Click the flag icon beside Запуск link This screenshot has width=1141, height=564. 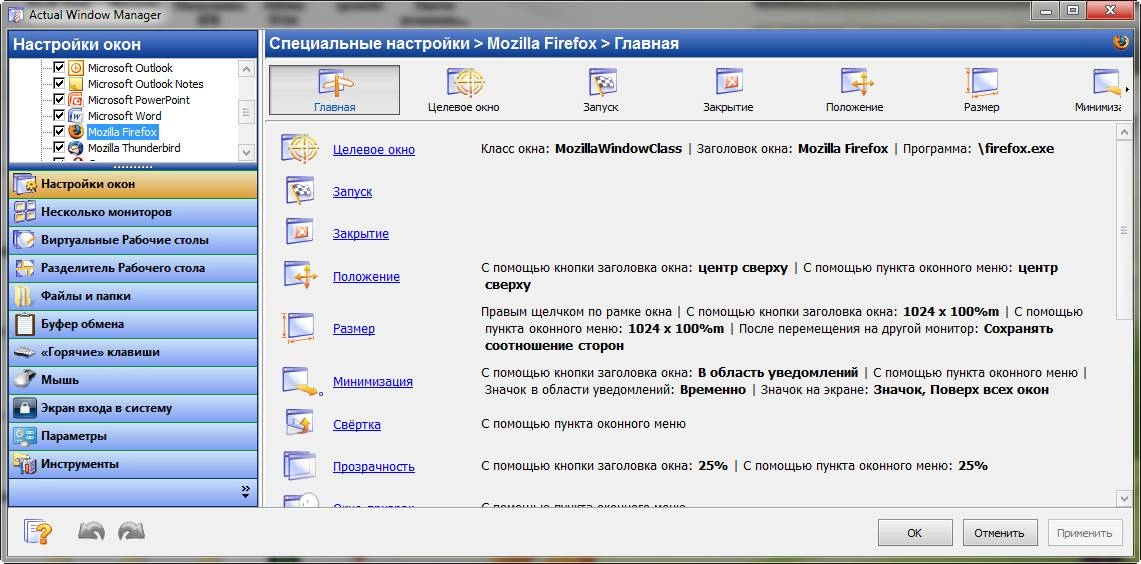tap(299, 191)
